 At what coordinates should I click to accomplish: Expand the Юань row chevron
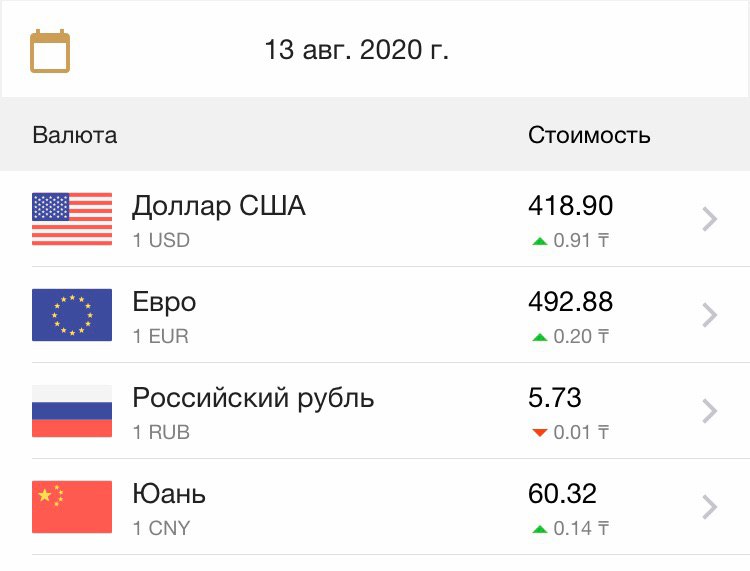pyautogui.click(x=710, y=507)
